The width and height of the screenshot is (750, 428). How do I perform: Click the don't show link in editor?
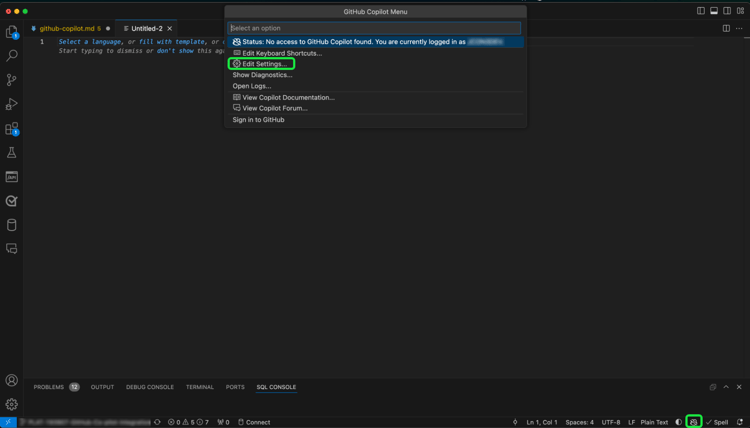(x=175, y=51)
